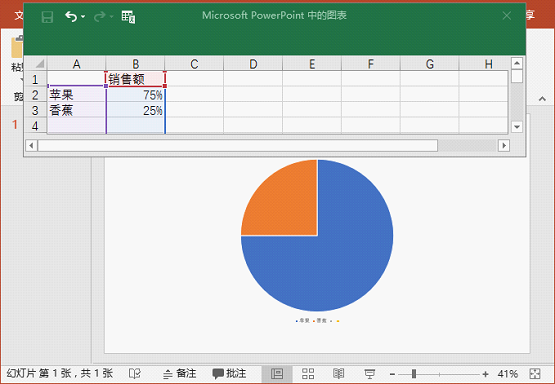This screenshot has width=555, height=384.
Task: Collapse the ribbon with chevron arrow
Action: 542,99
